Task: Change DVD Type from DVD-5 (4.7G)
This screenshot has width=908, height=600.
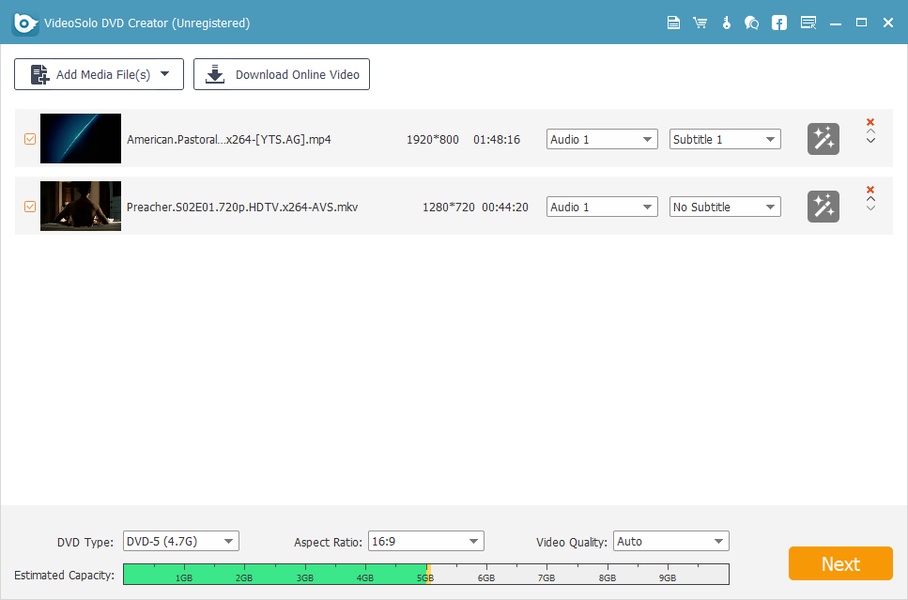Action: tap(180, 541)
